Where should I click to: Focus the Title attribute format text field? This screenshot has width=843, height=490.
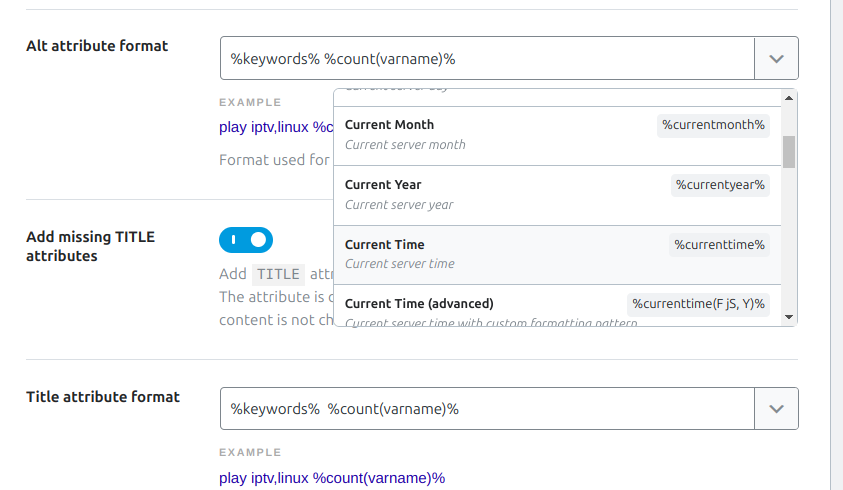click(x=486, y=408)
